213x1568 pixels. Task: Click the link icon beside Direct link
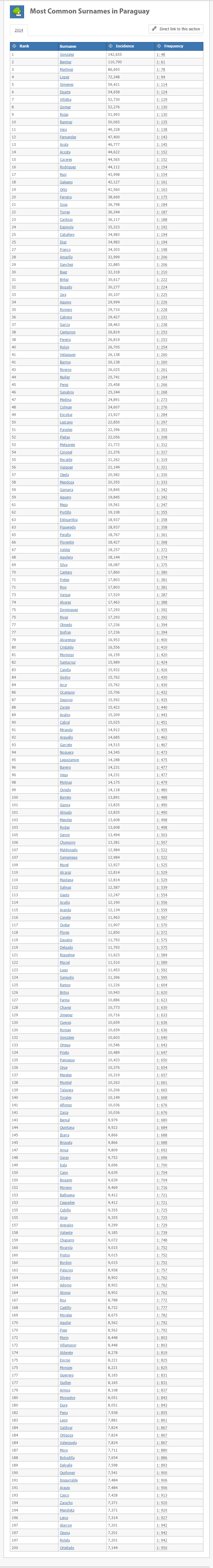[154, 29]
